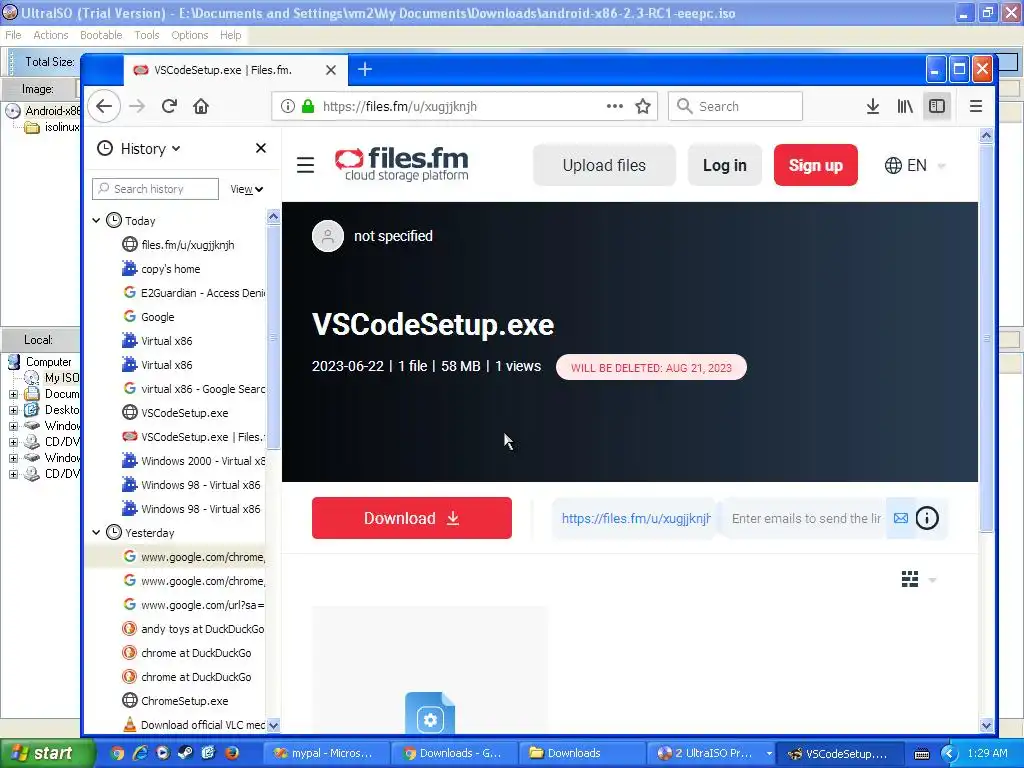This screenshot has height=768, width=1024.
Task: Click the Upload files button
Action: 604,165
